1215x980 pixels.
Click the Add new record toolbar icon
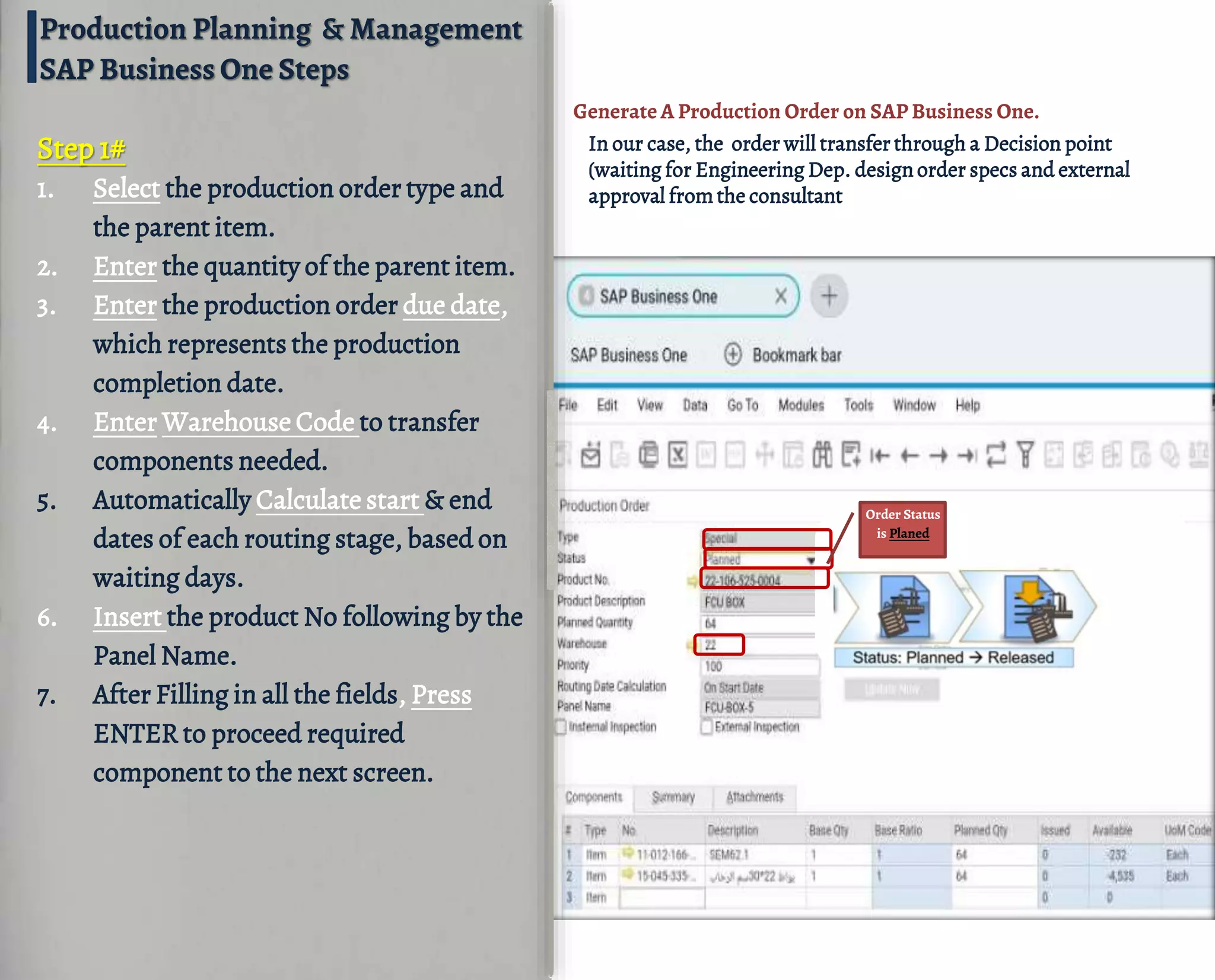tap(851, 456)
